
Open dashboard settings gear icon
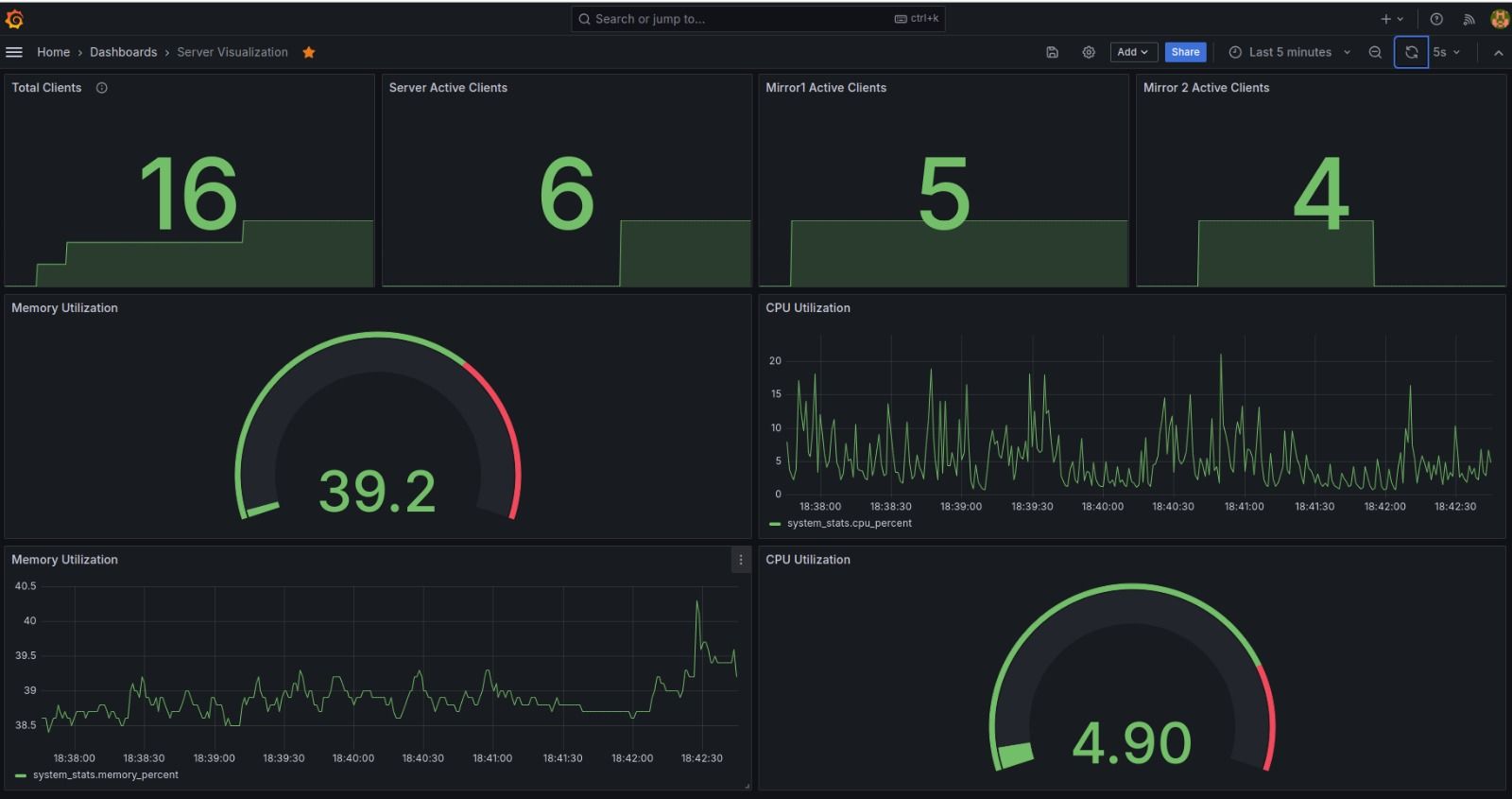point(1089,52)
